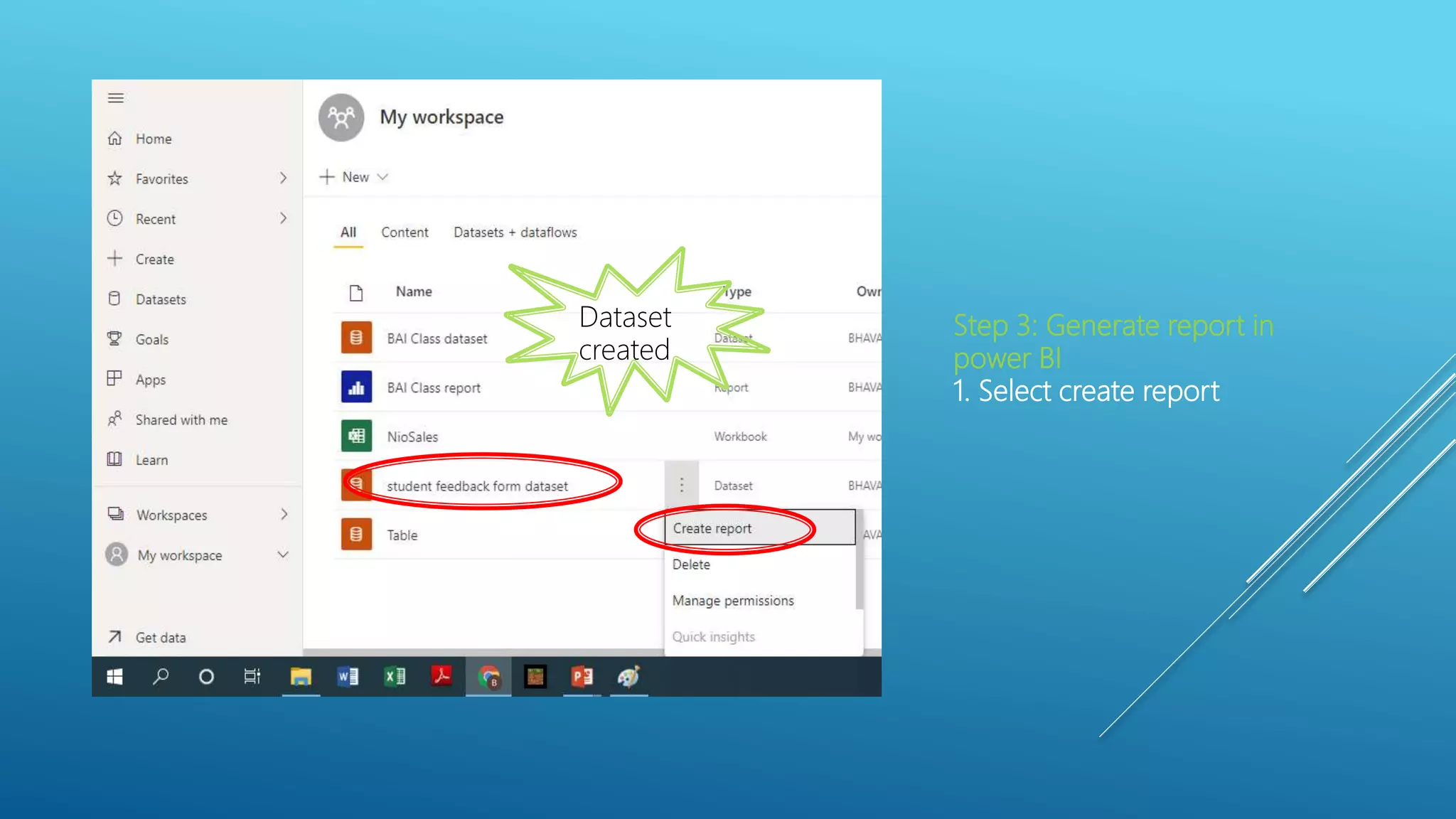Click the NioSales Excel workbook icon

coord(356,437)
